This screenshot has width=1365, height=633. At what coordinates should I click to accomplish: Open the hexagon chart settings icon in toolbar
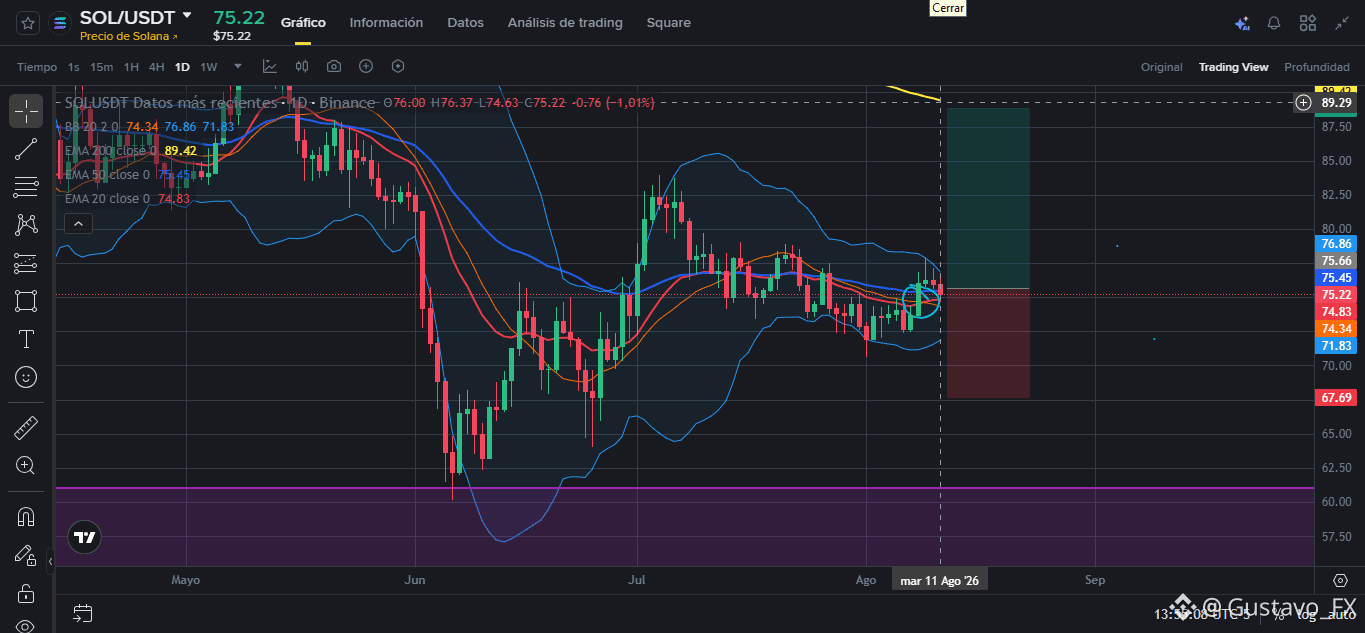pyautogui.click(x=398, y=66)
